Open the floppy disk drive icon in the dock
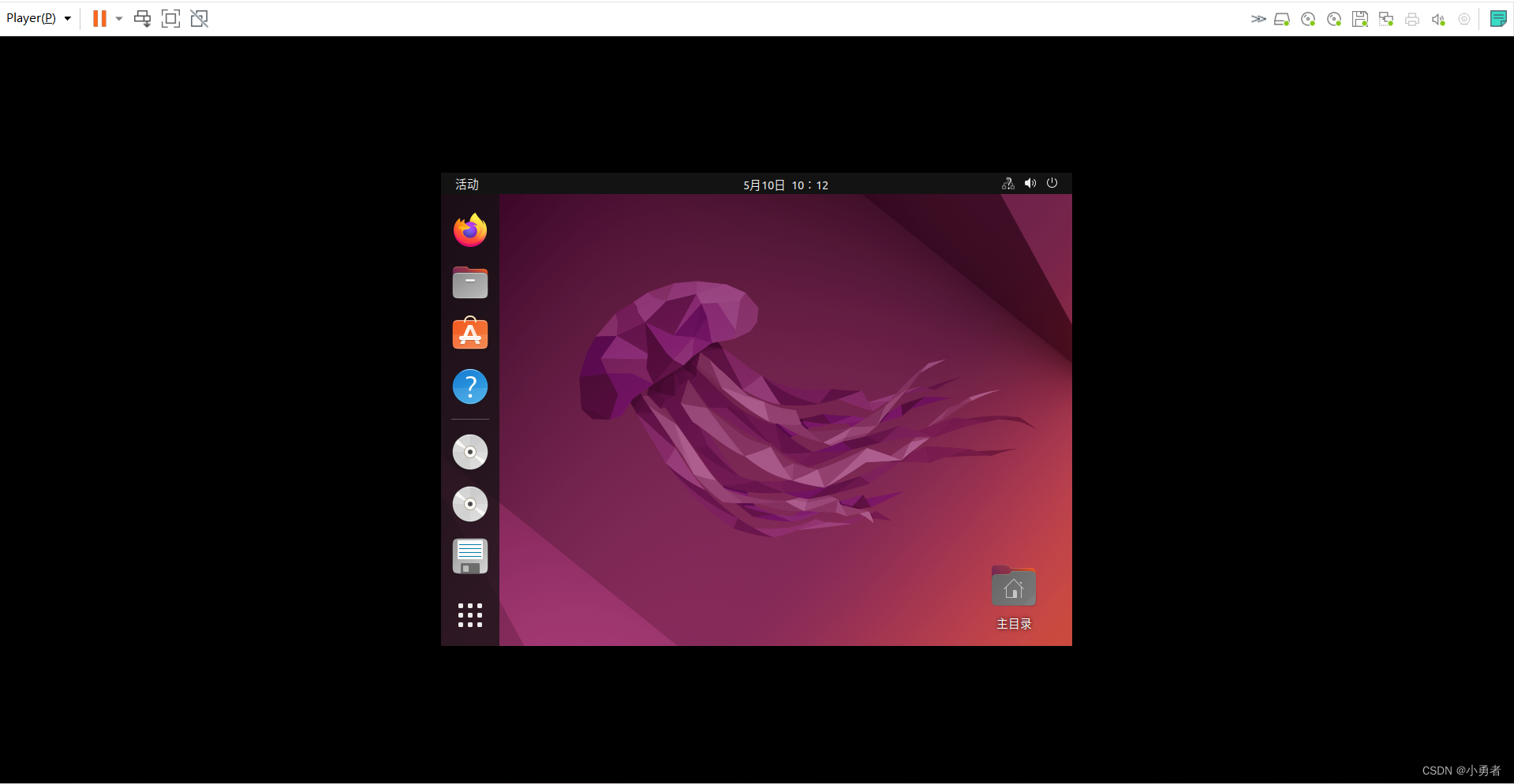The width and height of the screenshot is (1514, 784). coord(470,557)
